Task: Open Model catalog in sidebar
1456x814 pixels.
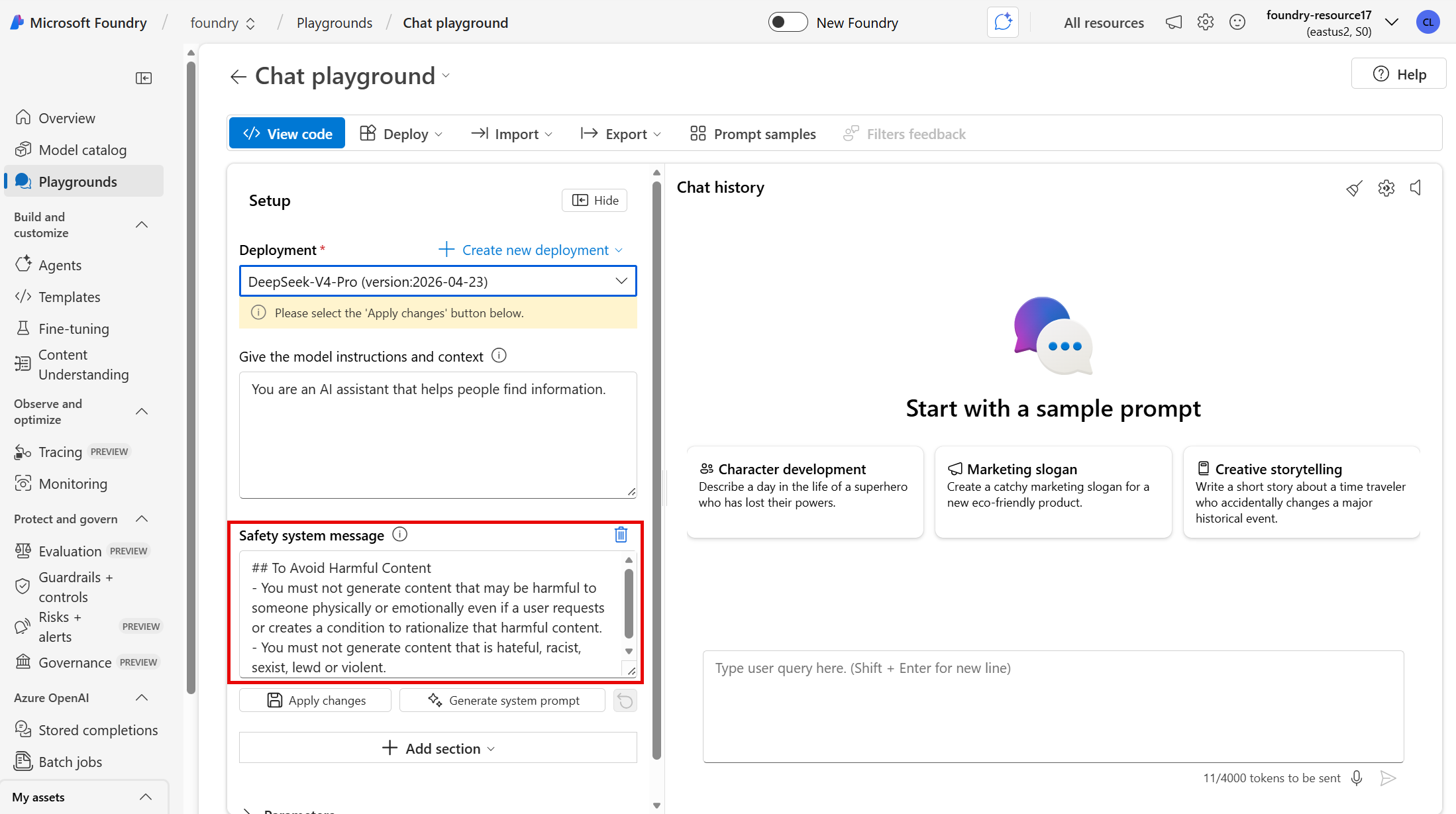Action: click(84, 150)
